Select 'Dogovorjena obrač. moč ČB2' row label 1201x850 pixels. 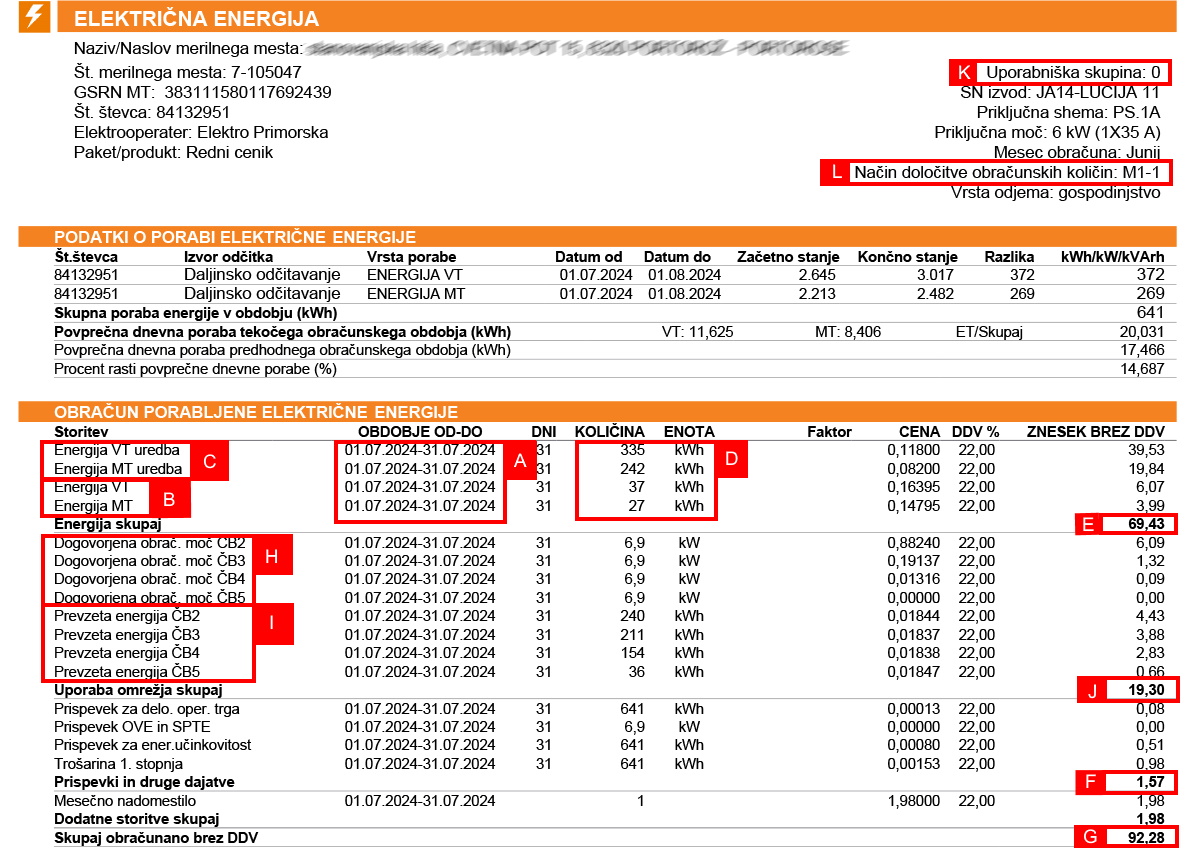click(x=150, y=542)
